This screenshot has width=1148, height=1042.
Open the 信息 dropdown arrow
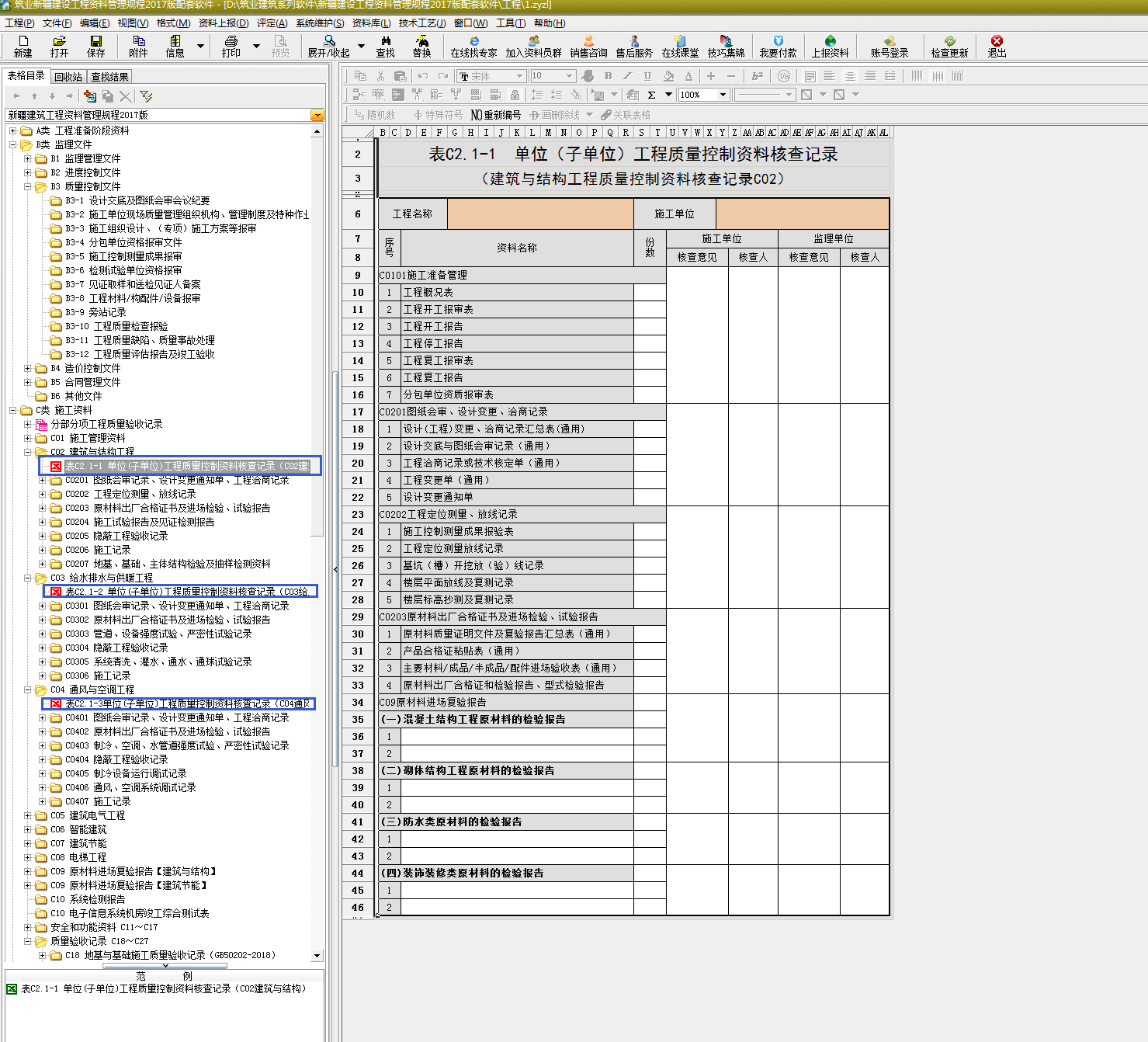click(200, 47)
